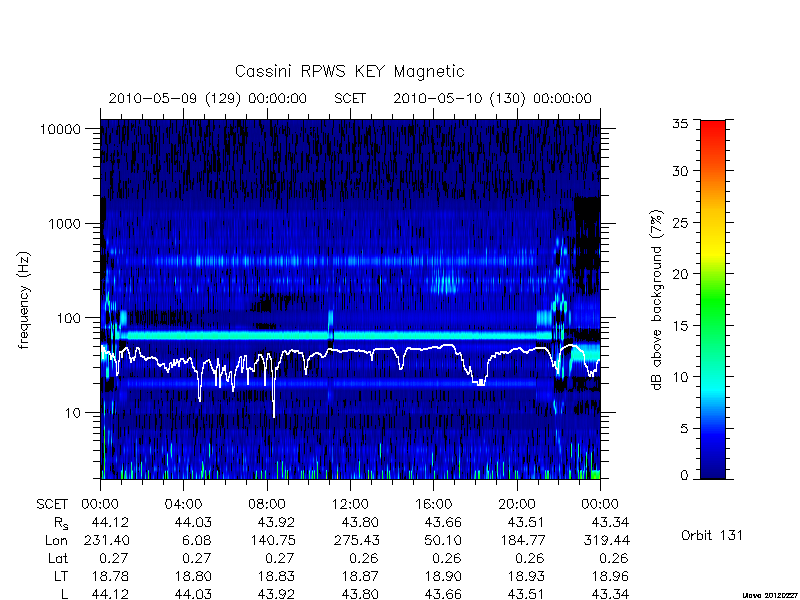Screen dimensions: 800x600
Task: Click the 1000 frequency tick label
Action: pos(64,224)
